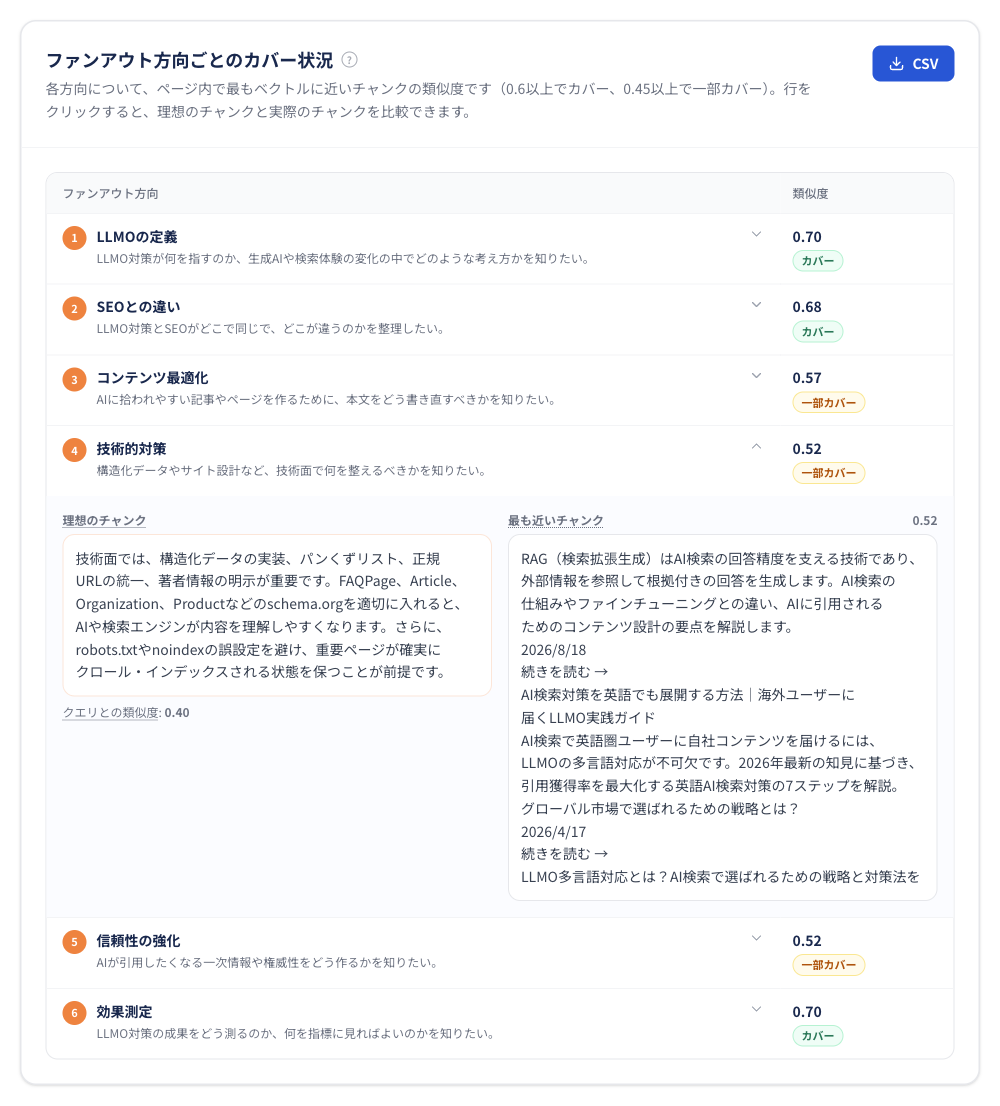The height and width of the screenshot is (1106, 1000).
Task: Click second 続きを読む → link dated 2026/4/17
Action: [x=564, y=853]
